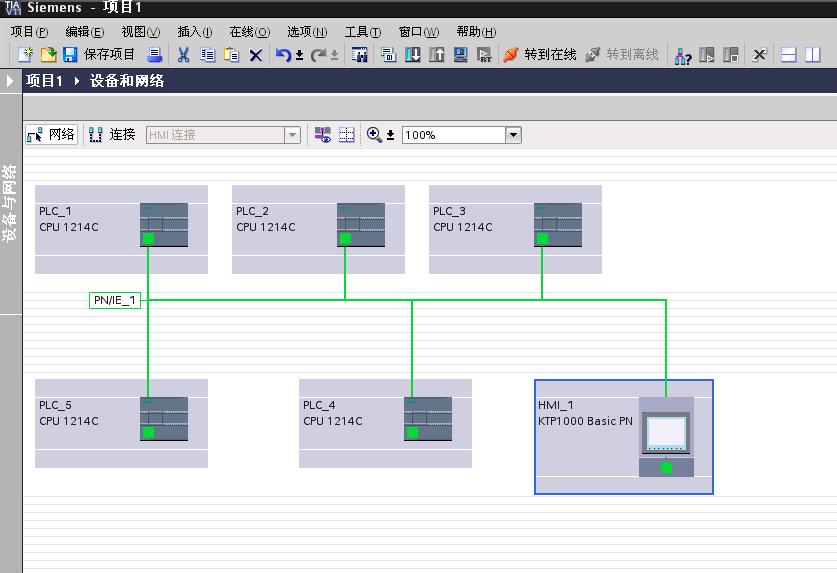837x573 pixels.
Task: Open the 设备与网络 side tab
Action: click(x=10, y=203)
